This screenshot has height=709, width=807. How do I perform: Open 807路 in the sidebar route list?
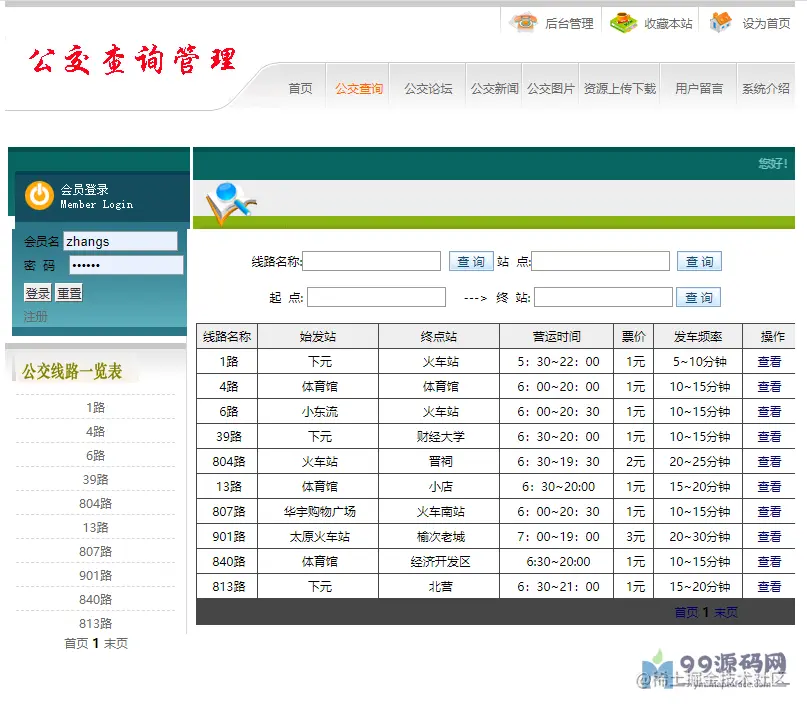pyautogui.click(x=95, y=552)
